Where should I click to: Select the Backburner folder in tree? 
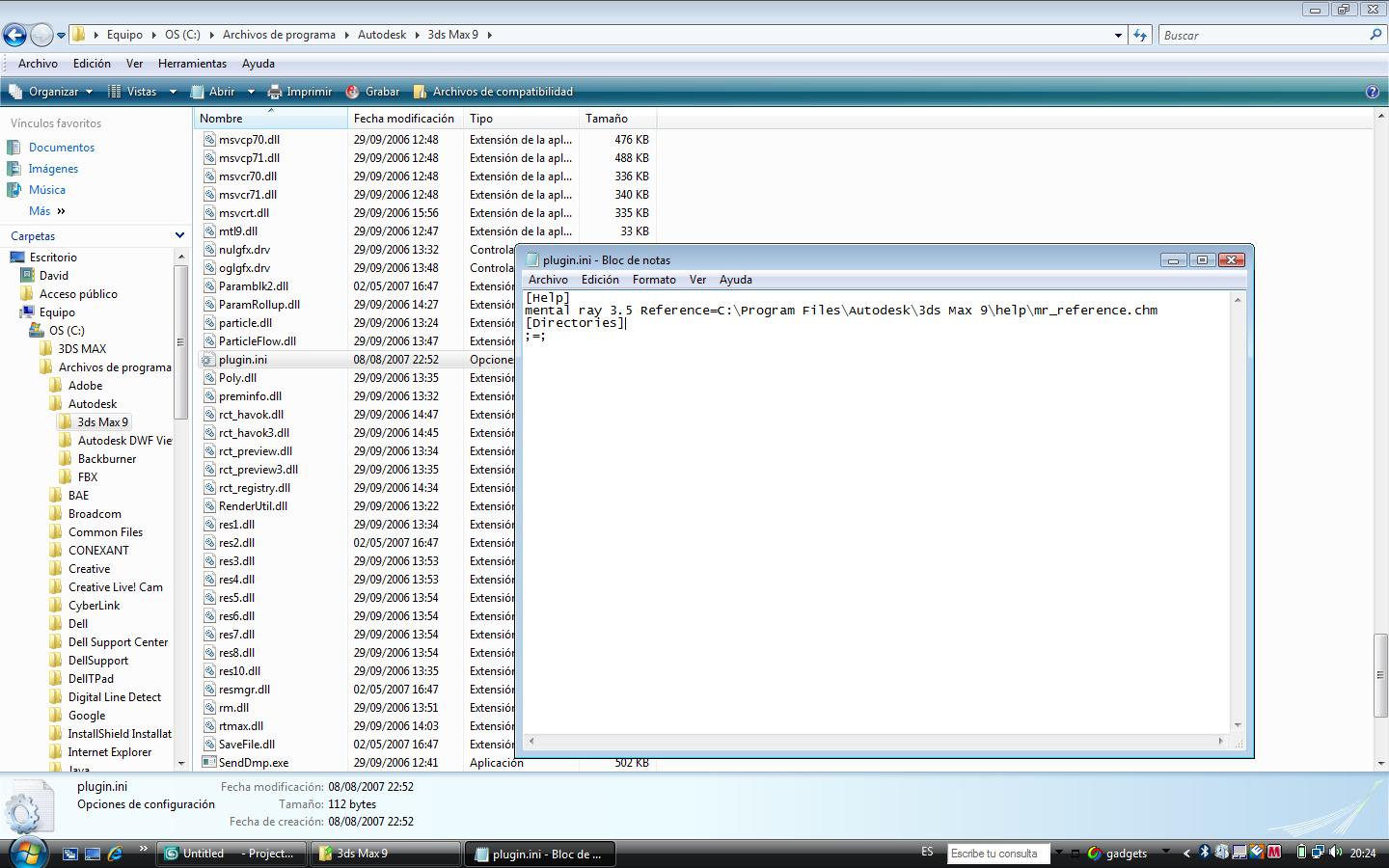106,459
